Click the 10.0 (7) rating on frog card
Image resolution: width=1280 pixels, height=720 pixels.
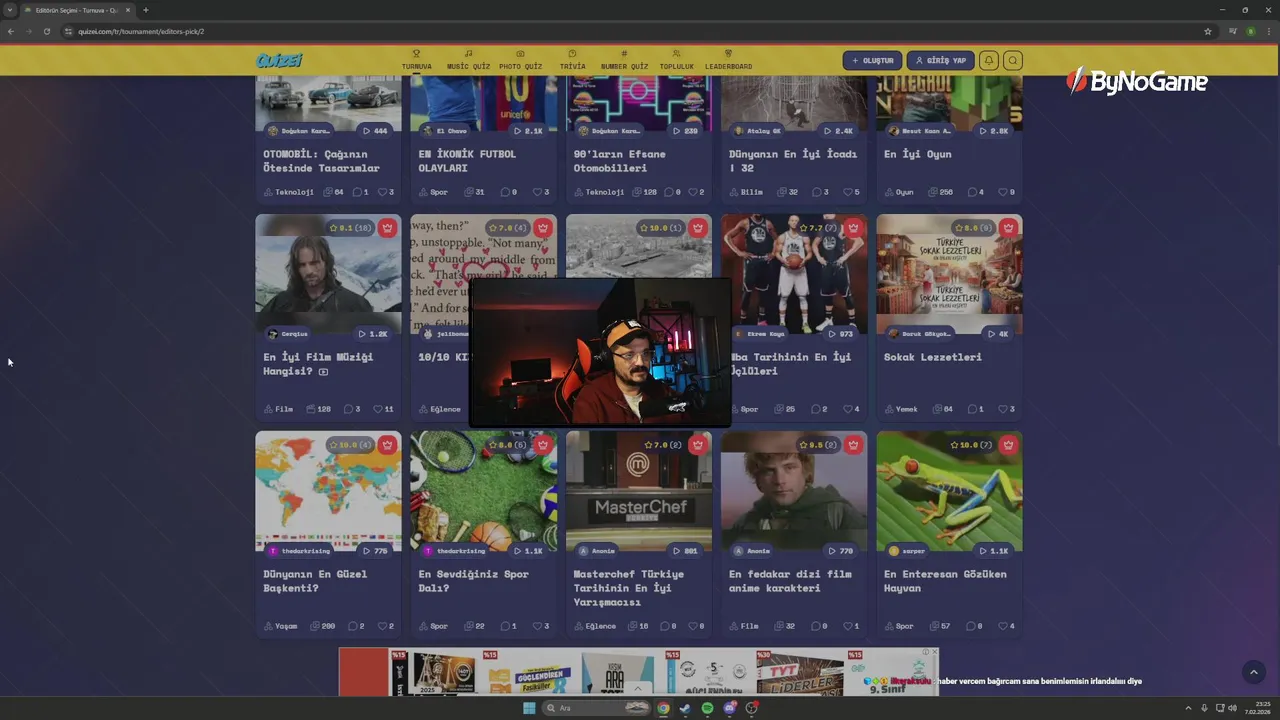coord(973,445)
